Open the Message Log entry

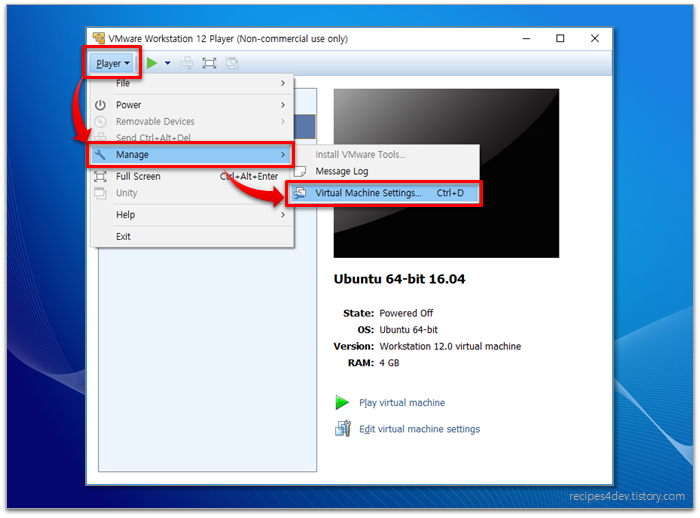[x=387, y=171]
